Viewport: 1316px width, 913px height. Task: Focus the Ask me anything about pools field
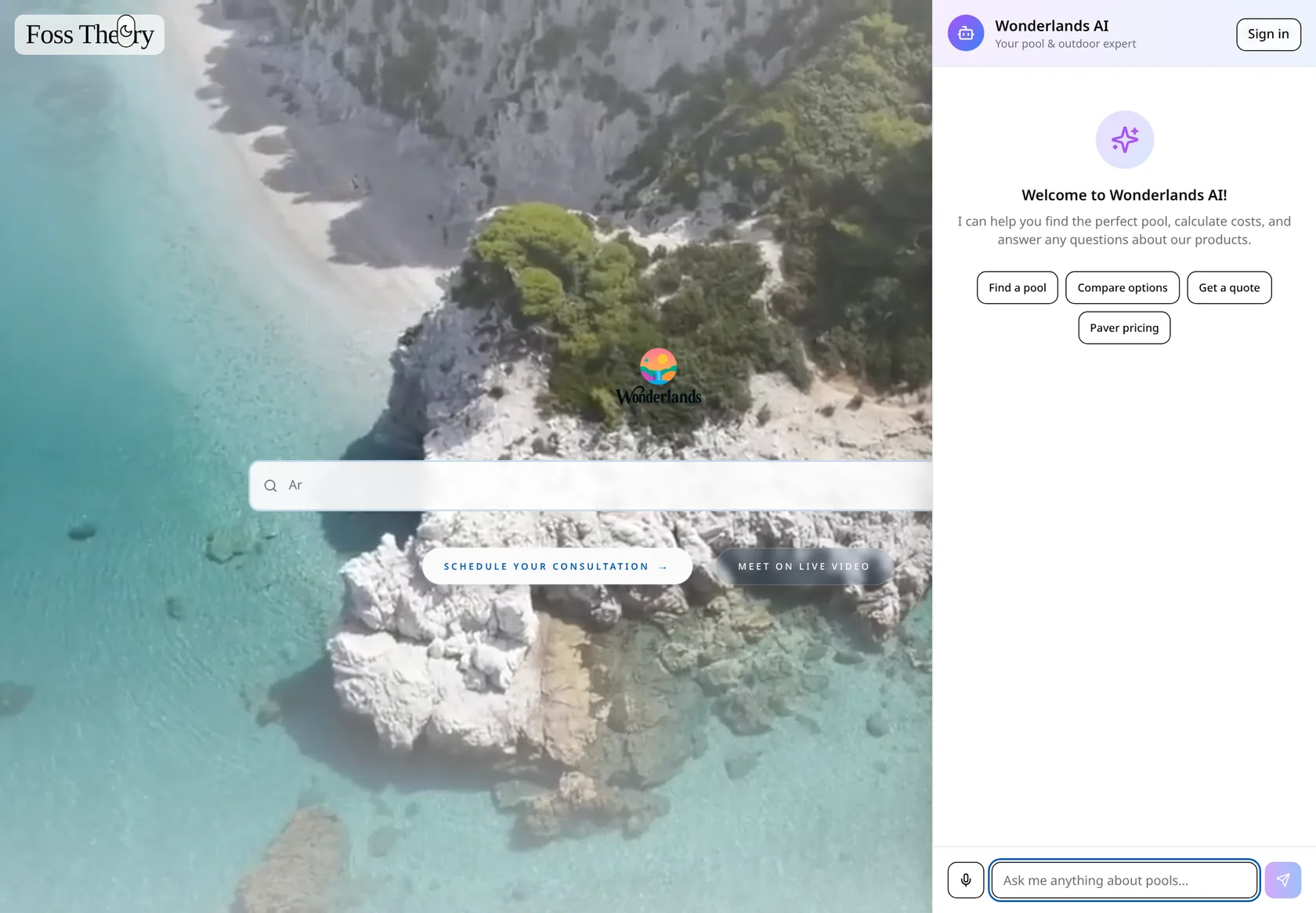coord(1125,880)
